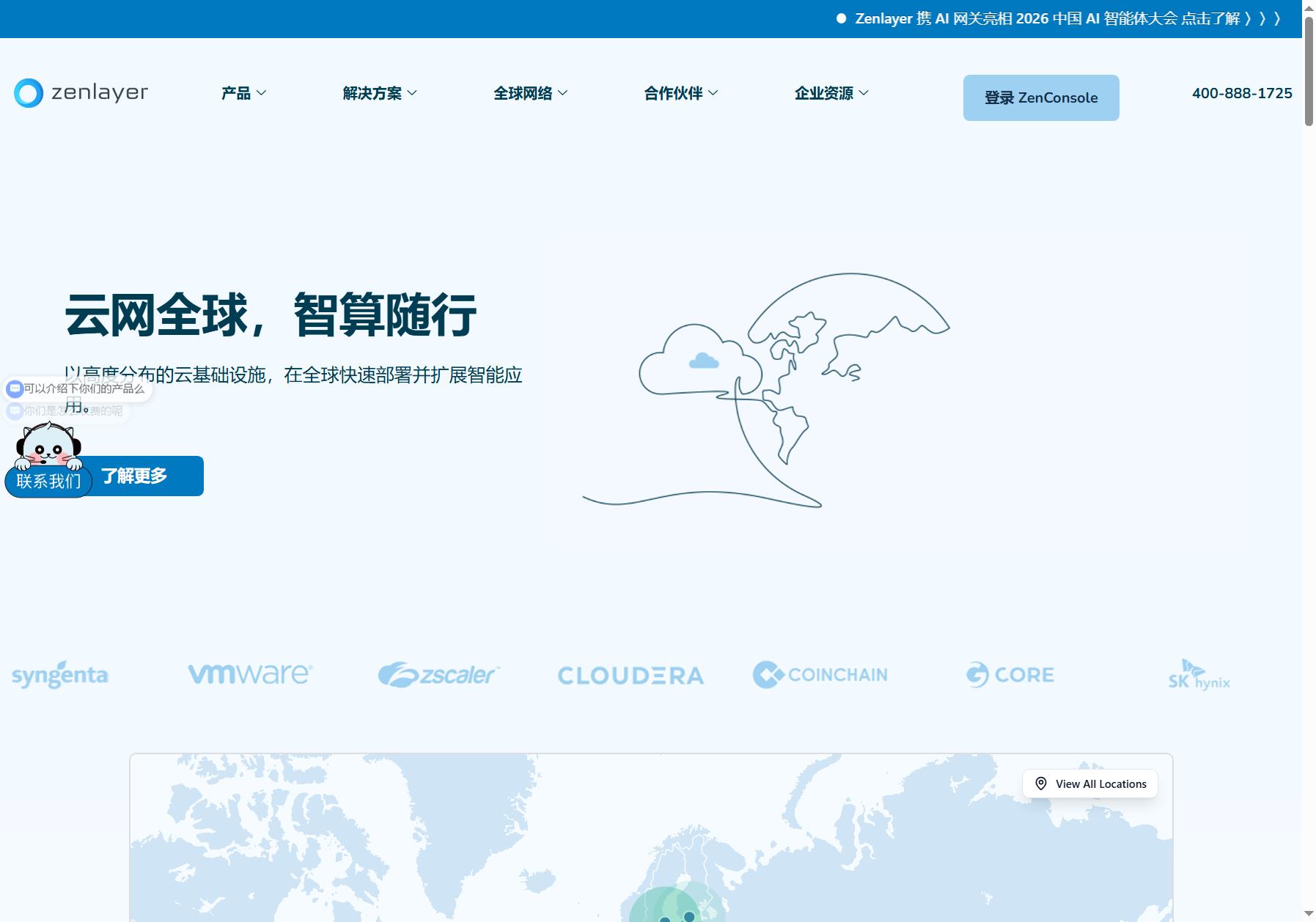
Task: Click the chat icon in first suggestion bubble
Action: pyautogui.click(x=15, y=388)
